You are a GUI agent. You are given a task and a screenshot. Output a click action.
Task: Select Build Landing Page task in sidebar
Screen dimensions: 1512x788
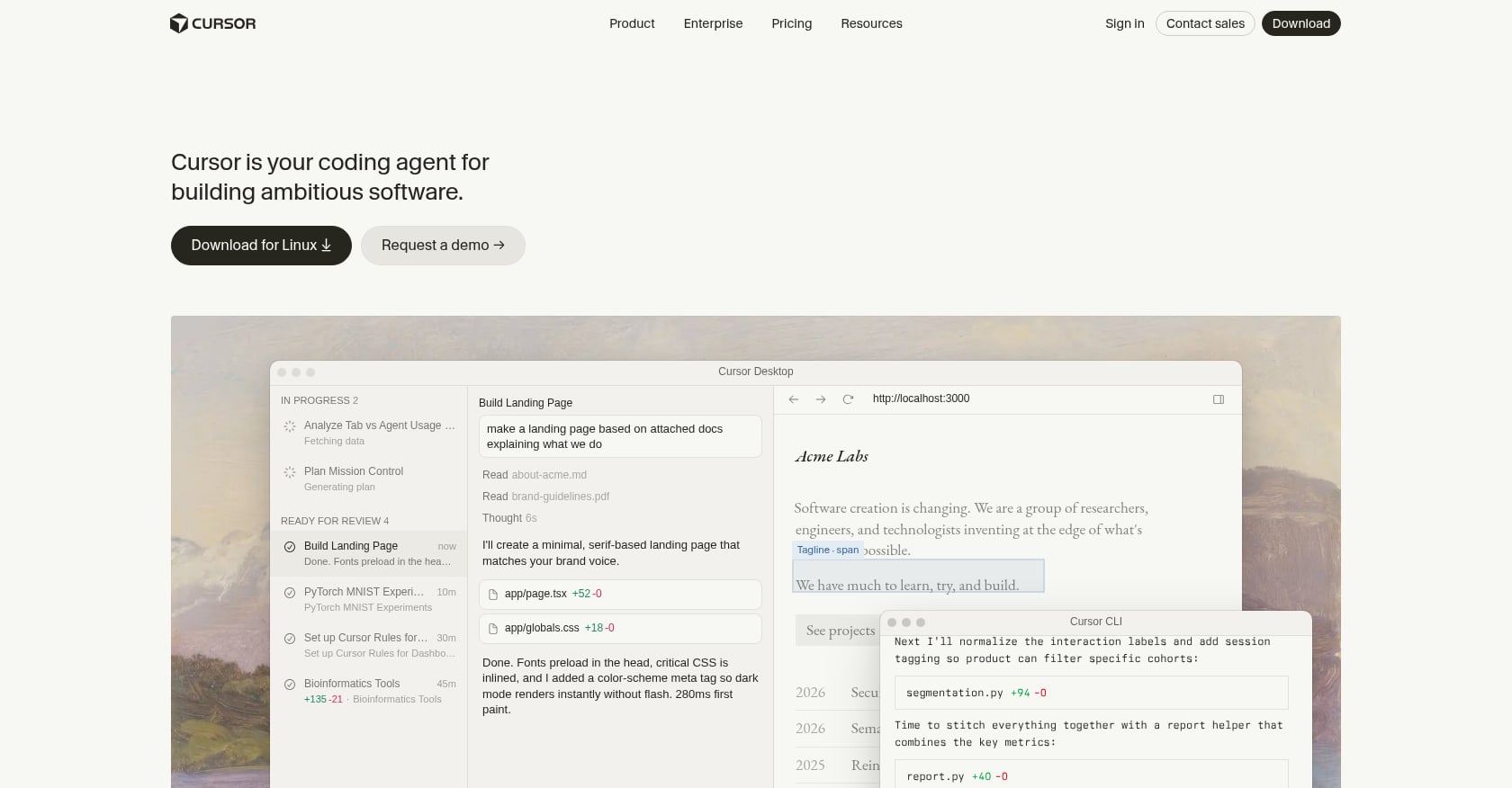(x=369, y=553)
